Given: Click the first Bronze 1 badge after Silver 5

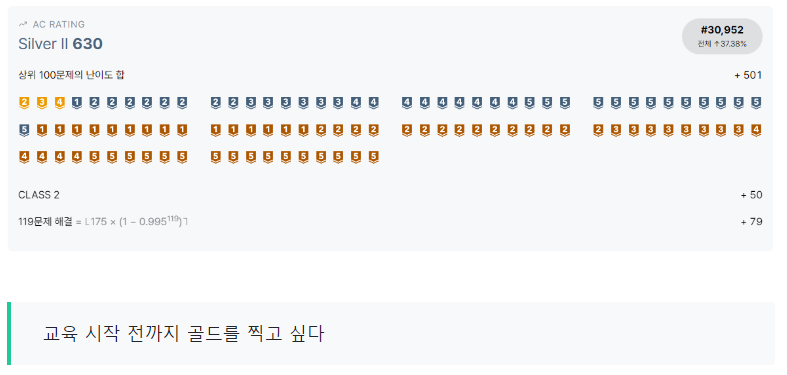Looking at the screenshot, I should point(42,131).
